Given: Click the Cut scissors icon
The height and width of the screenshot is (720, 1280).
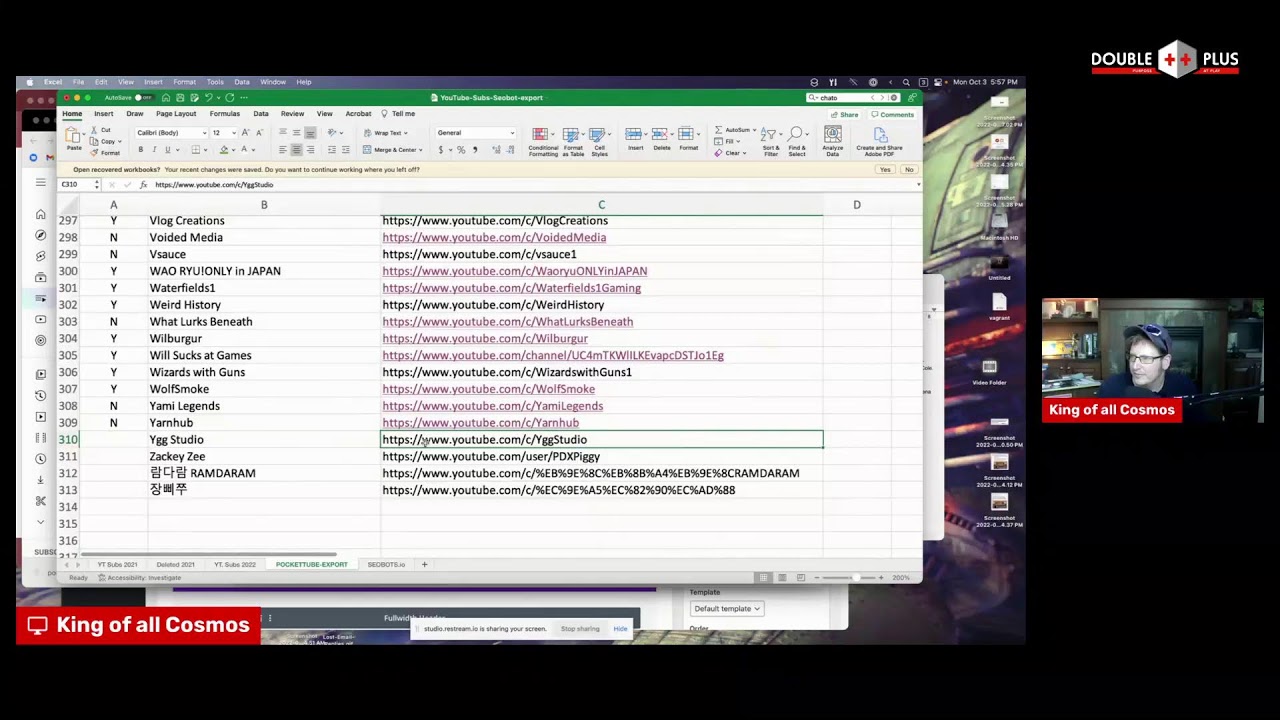Looking at the screenshot, I should (x=93, y=130).
